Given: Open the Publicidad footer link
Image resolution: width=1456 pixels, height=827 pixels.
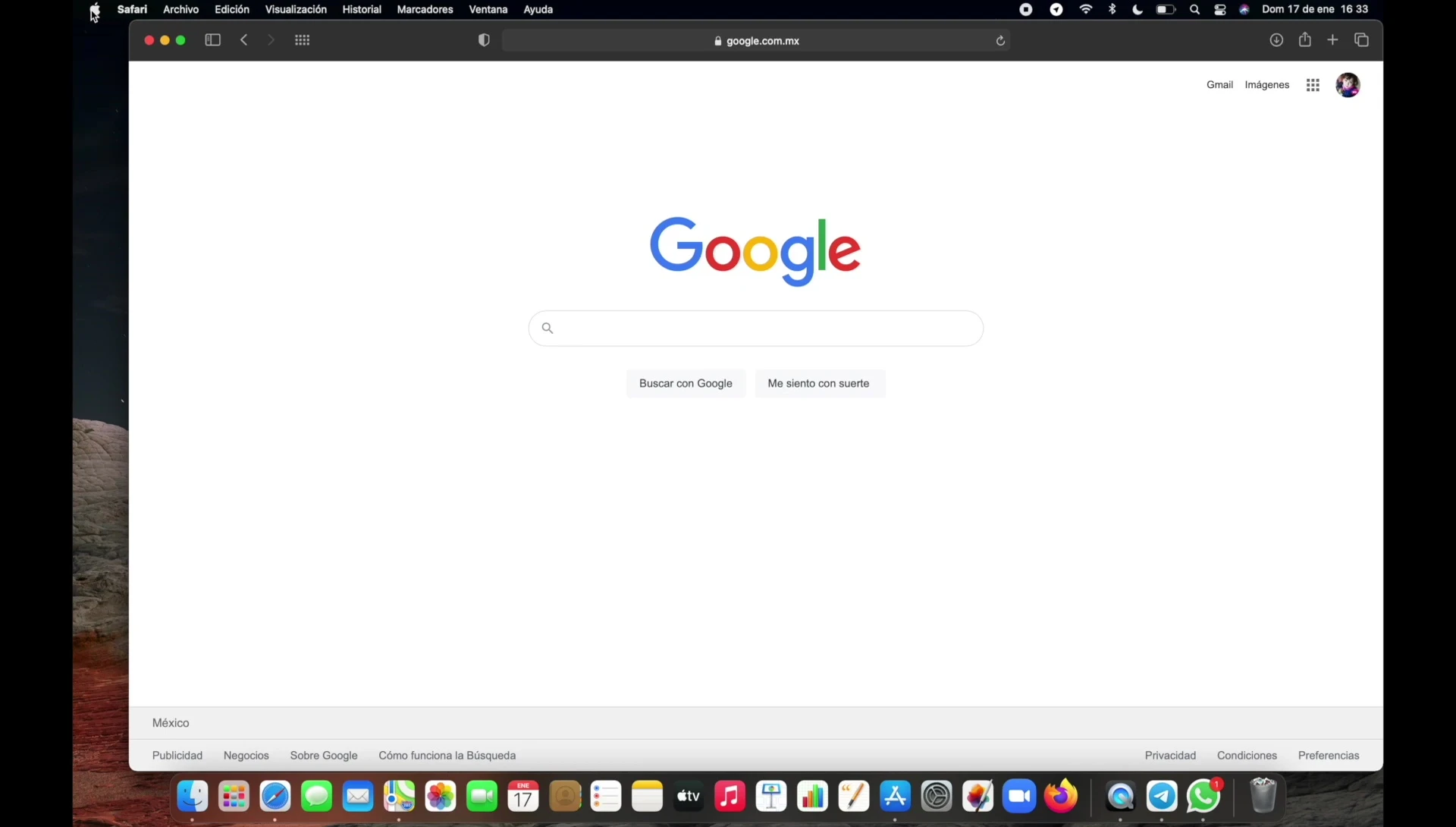Looking at the screenshot, I should (177, 756).
